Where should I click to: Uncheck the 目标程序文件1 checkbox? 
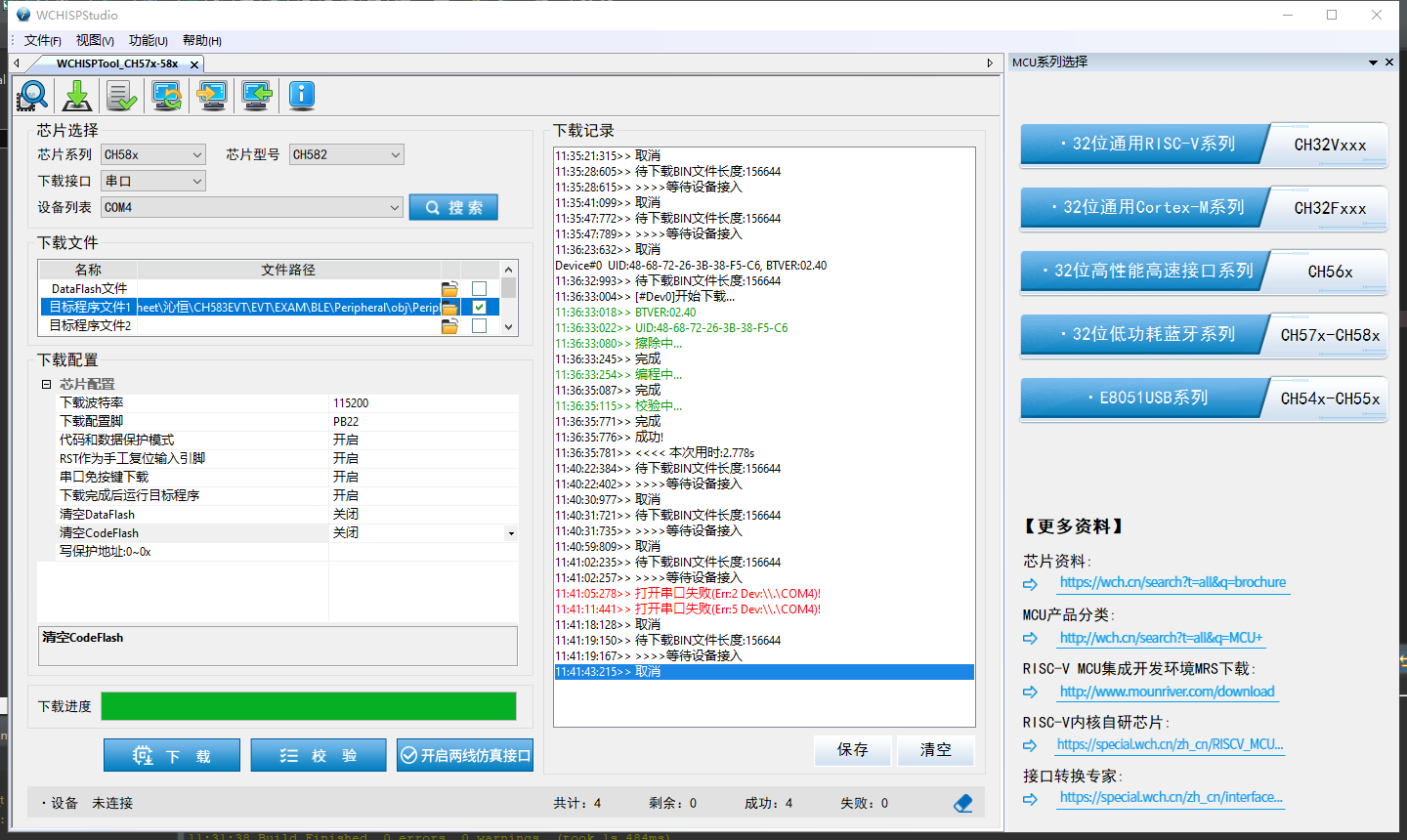[479, 308]
